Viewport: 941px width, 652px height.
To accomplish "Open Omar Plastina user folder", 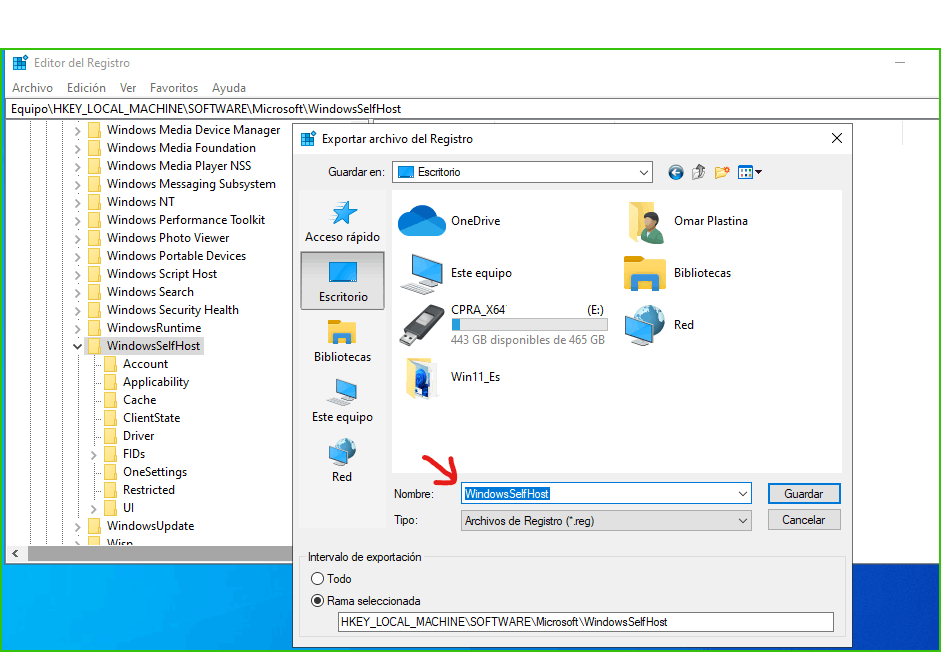I will pyautogui.click(x=687, y=221).
